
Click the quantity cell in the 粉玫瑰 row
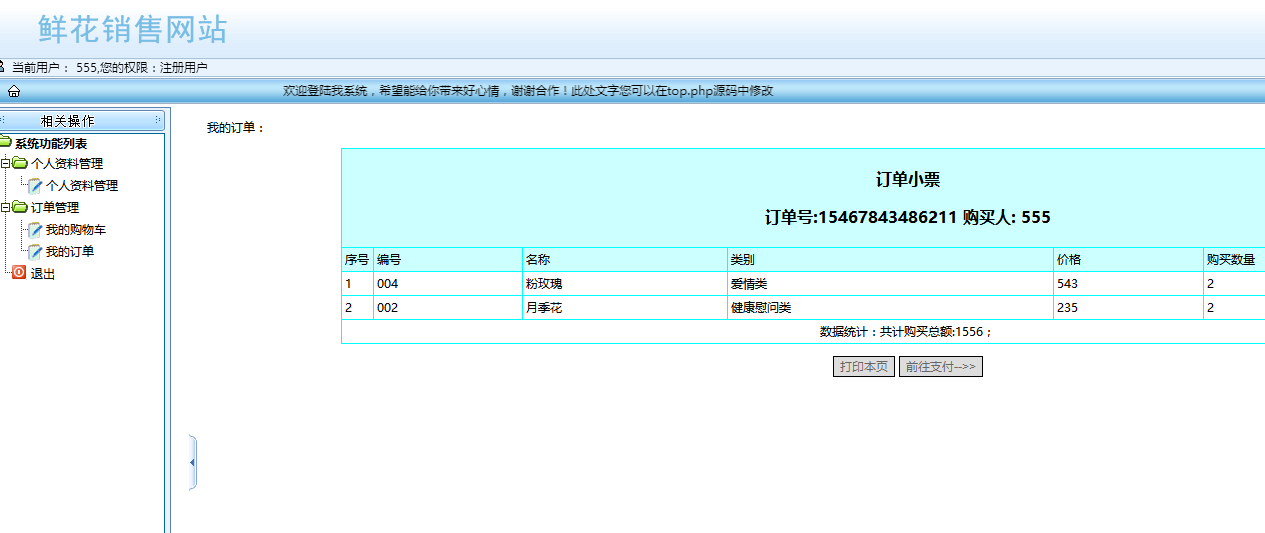pyautogui.click(x=1234, y=283)
